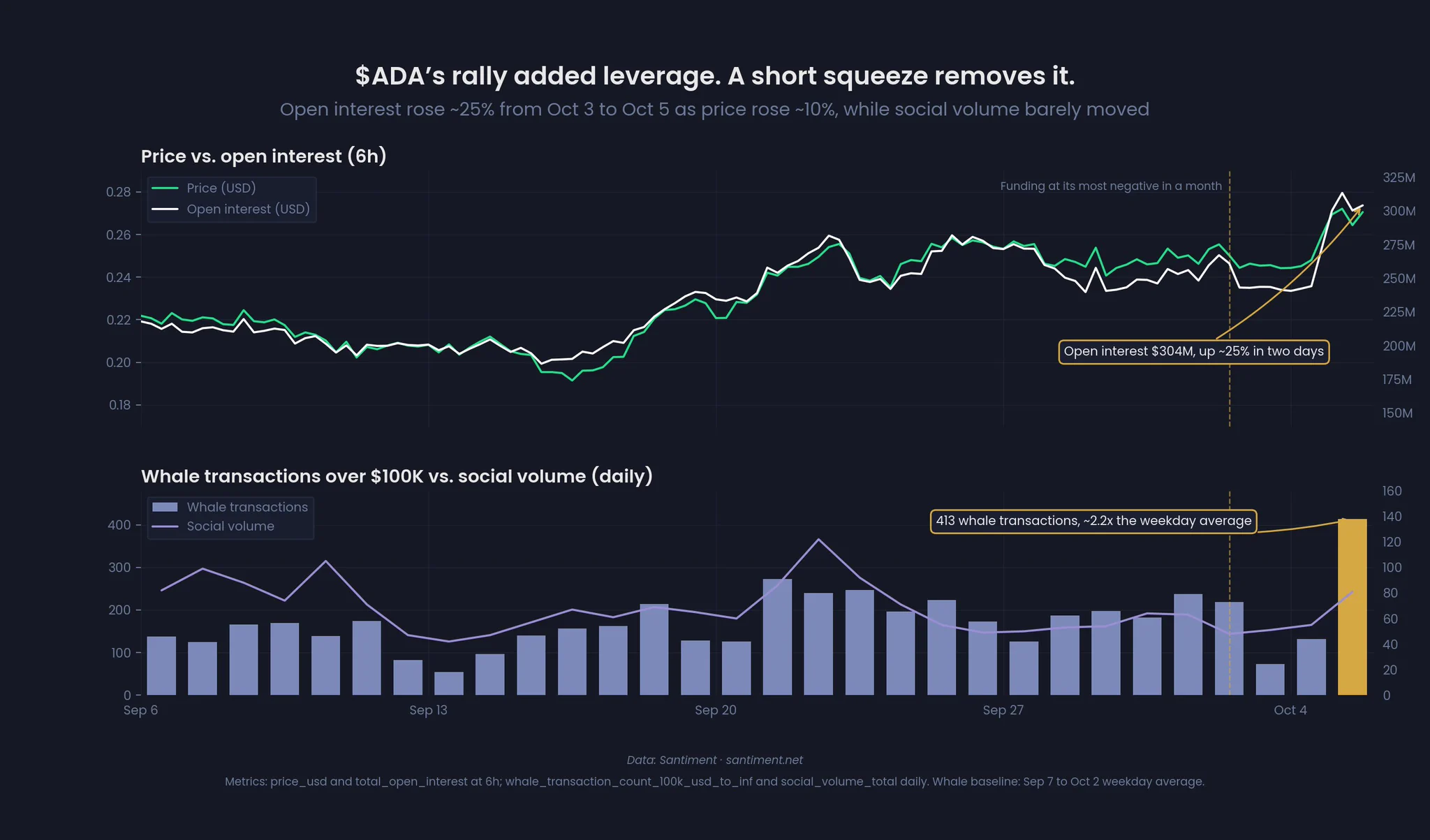Click the Whale transactions legend bar swatch
Screen dimensions: 1430x840
pyautogui.click(x=165, y=507)
